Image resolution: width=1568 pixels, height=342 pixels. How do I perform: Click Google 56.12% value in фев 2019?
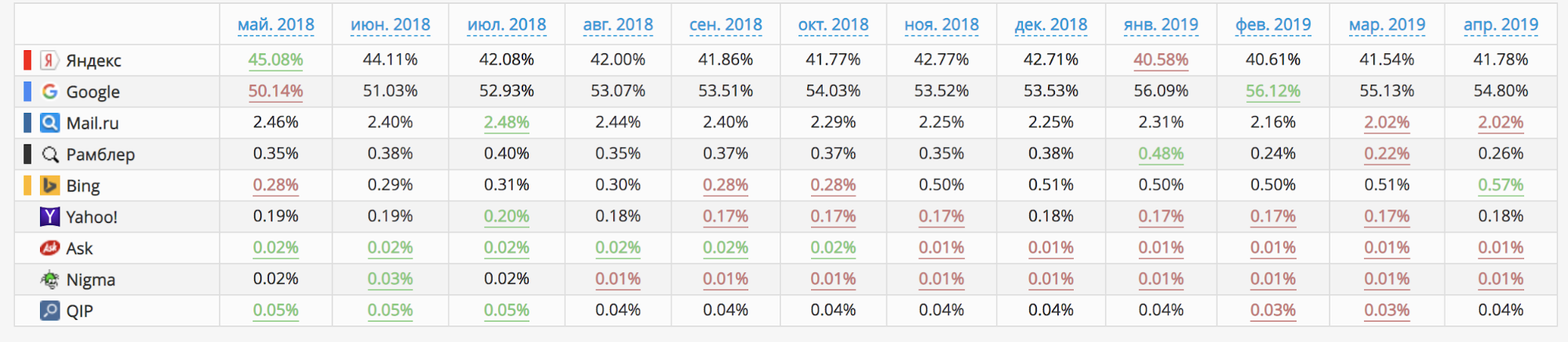pyautogui.click(x=1272, y=91)
